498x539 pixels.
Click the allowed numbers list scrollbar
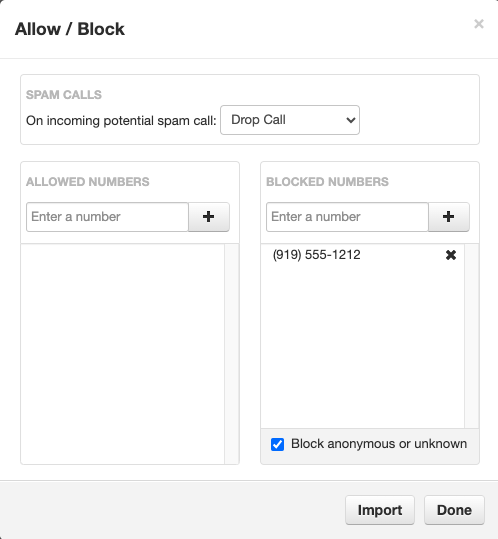point(232,354)
